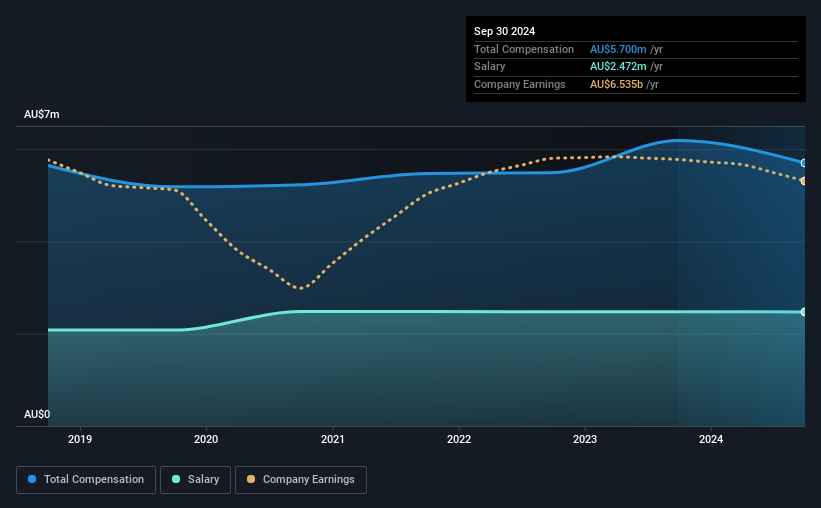Click the AU$0 y-axis label
The height and width of the screenshot is (508, 821).
[x=37, y=414]
